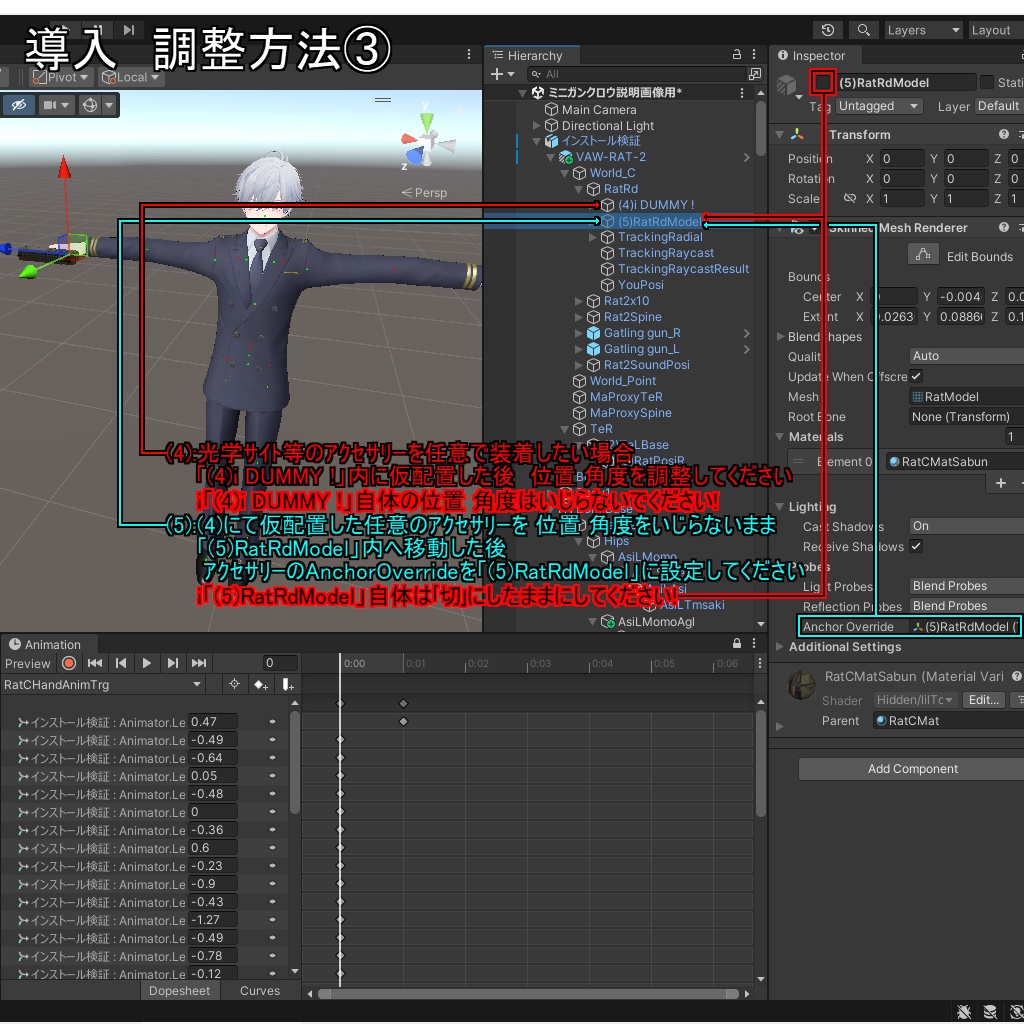Open Animation timeline options menu

pos(760,664)
